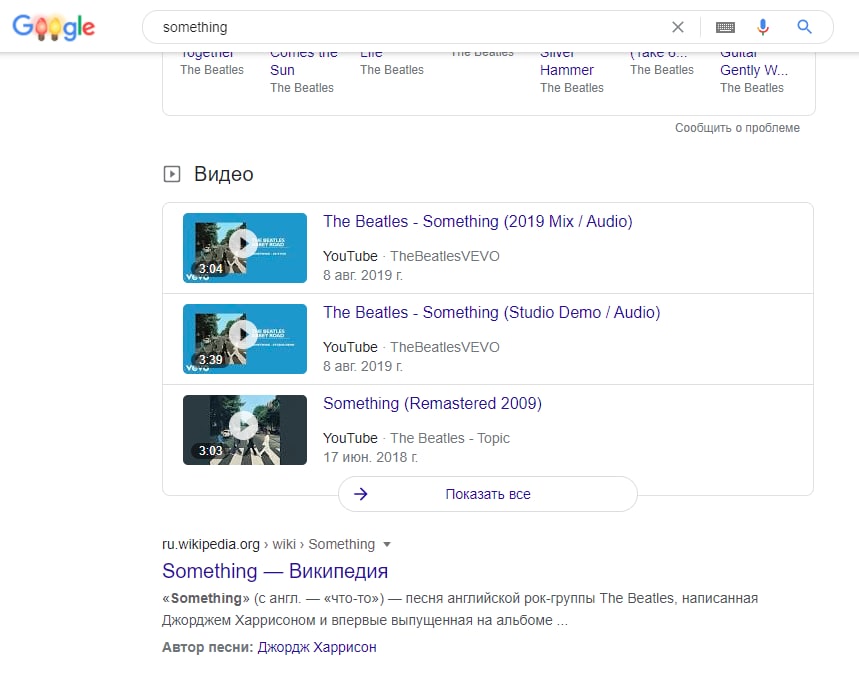Image resolution: width=859 pixels, height=678 pixels.
Task: Expand the dropdown arrow next to wikipedia URL
Action: [x=387, y=544]
